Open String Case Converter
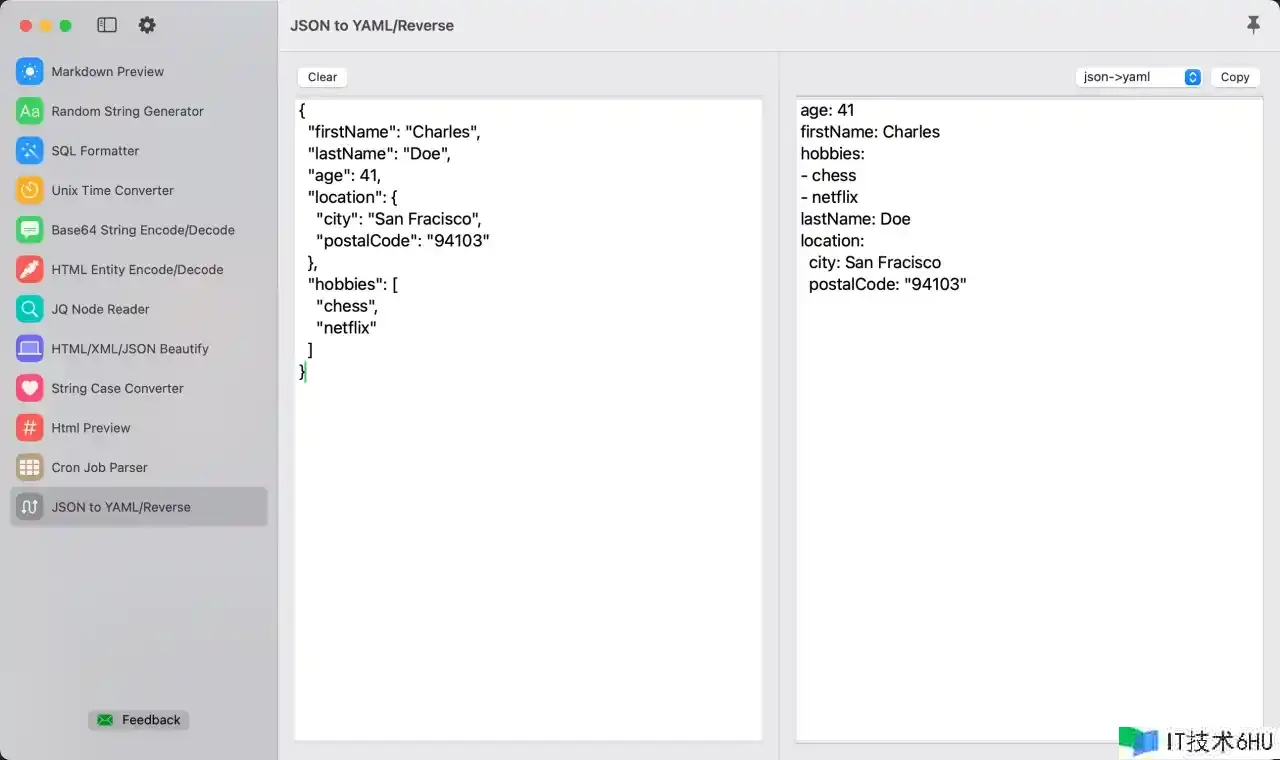Image resolution: width=1280 pixels, height=760 pixels. [x=139, y=388]
